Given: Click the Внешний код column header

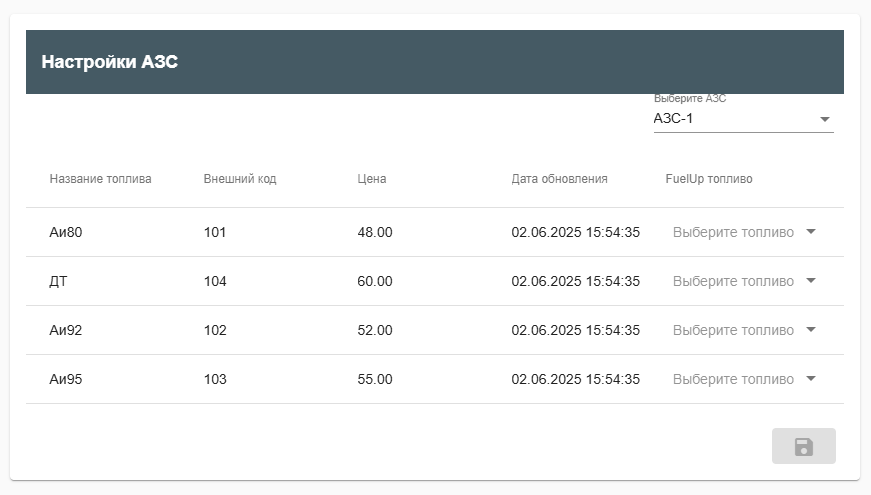Looking at the screenshot, I should point(240,179).
